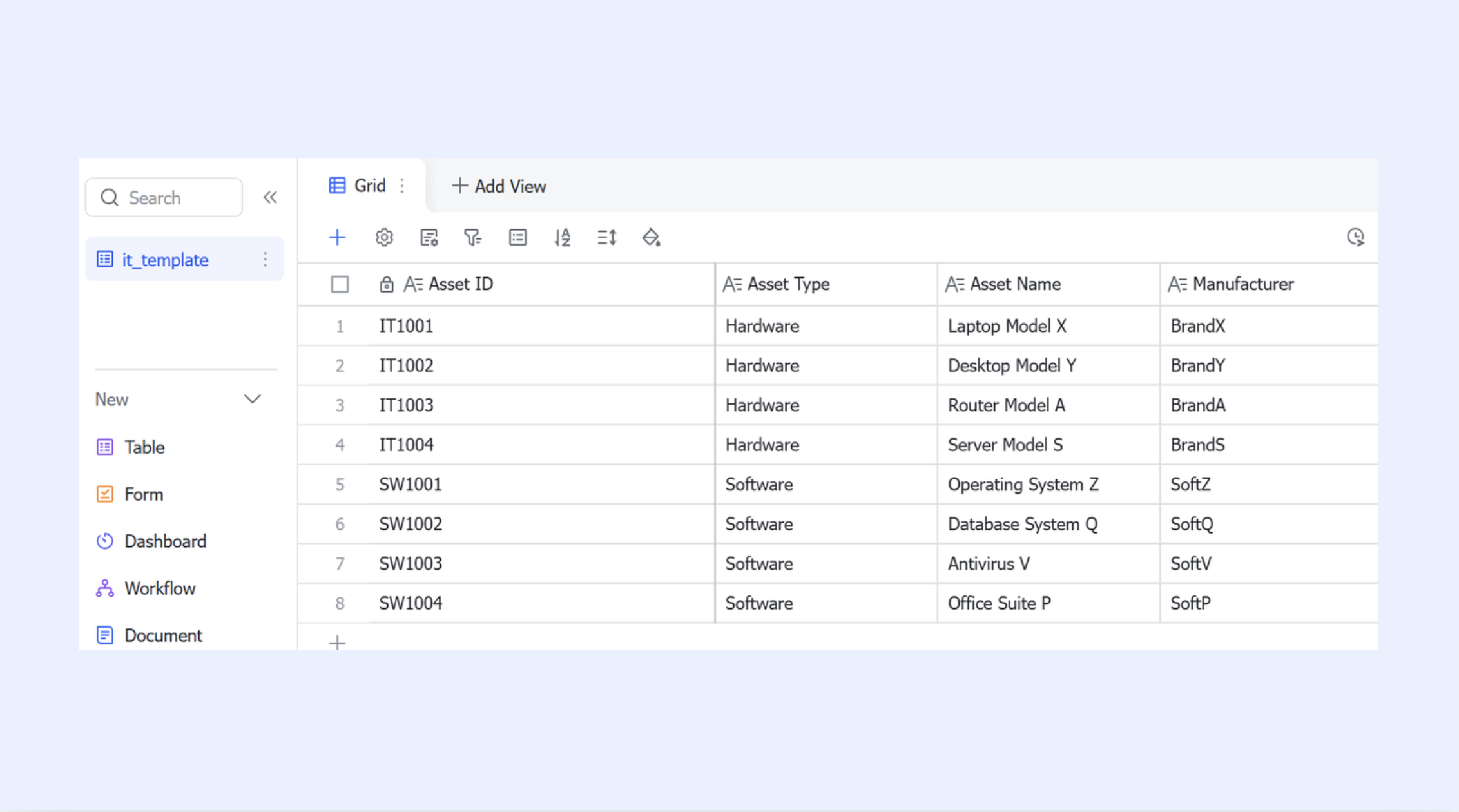The height and width of the screenshot is (812, 1459).
Task: Open three-dot menu next to it_template
Action: [265, 259]
